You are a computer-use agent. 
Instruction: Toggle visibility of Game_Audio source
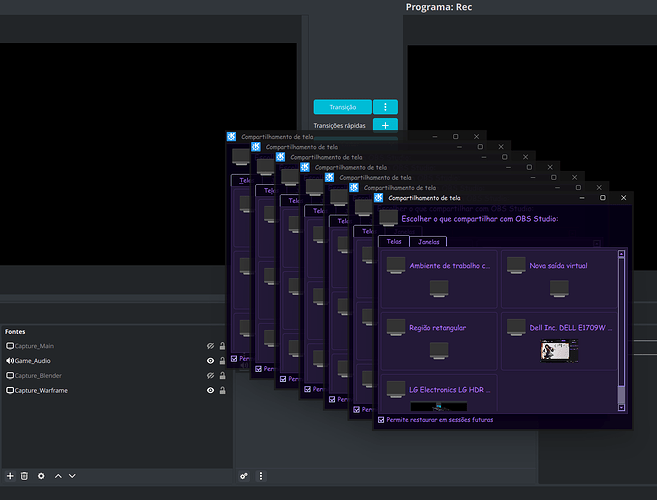[210, 360]
